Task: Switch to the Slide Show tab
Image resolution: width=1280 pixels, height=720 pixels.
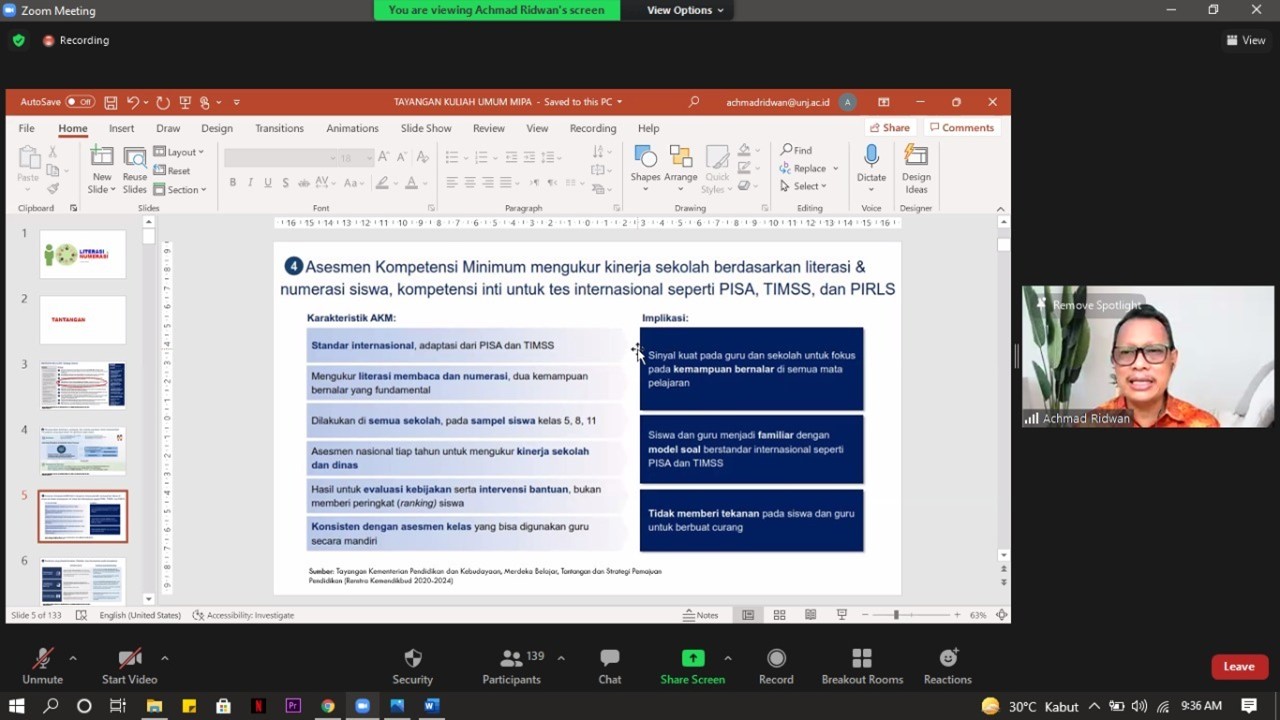Action: tap(426, 128)
